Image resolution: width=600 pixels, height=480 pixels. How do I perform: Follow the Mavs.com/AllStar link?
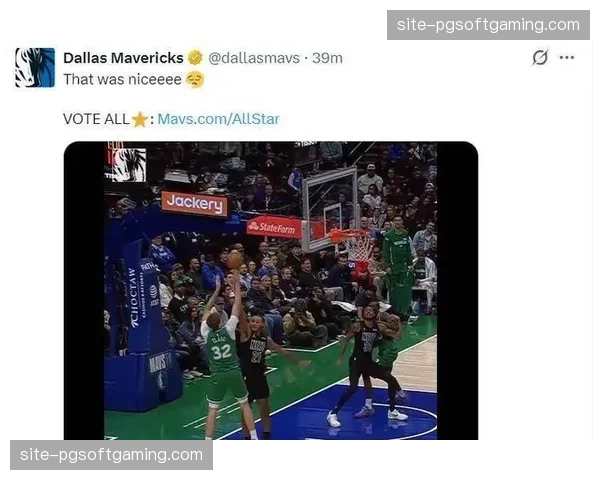click(218, 119)
